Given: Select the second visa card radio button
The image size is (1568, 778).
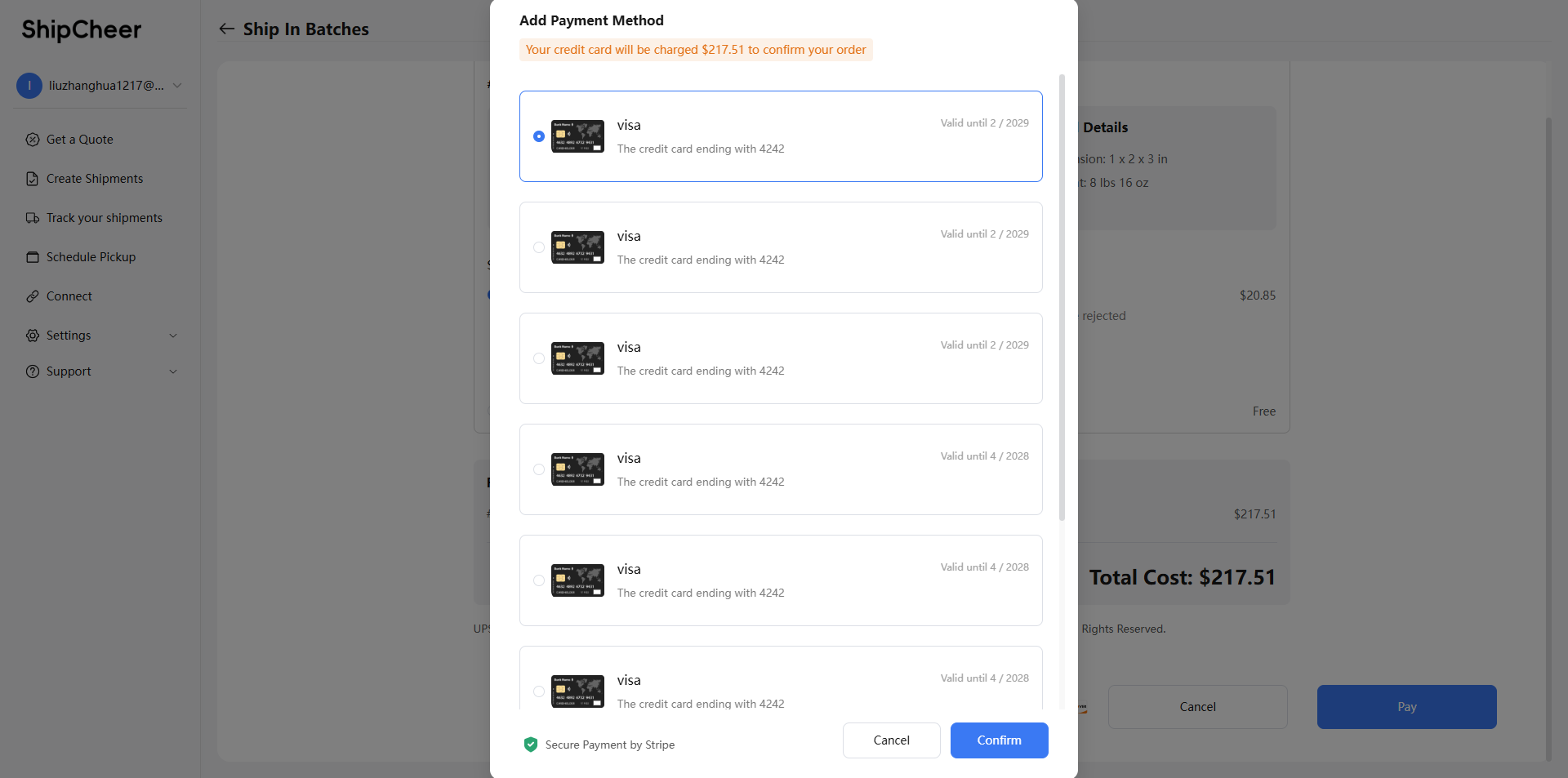Looking at the screenshot, I should tap(539, 247).
